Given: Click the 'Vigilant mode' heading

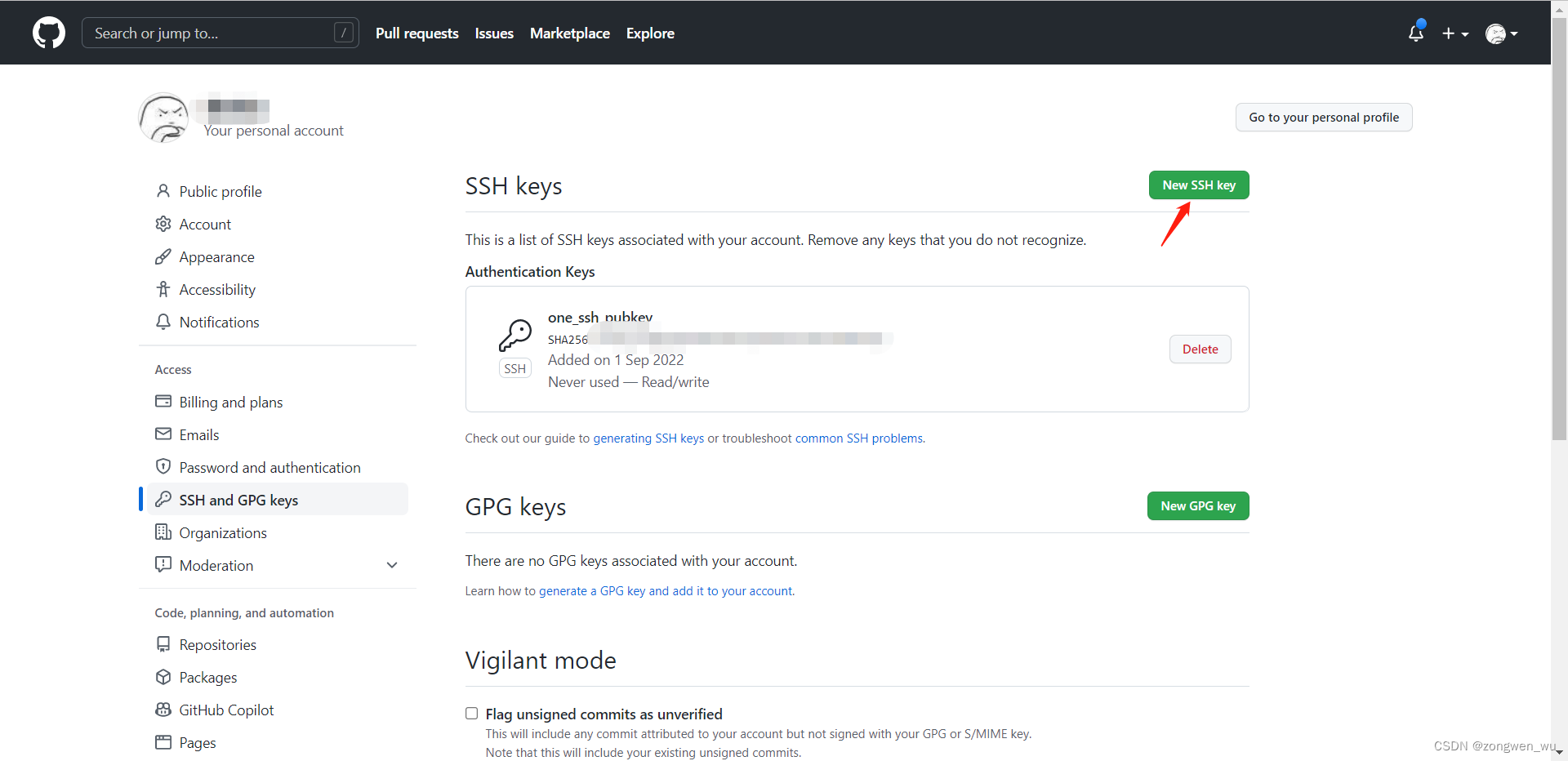Looking at the screenshot, I should pyautogui.click(x=541, y=660).
